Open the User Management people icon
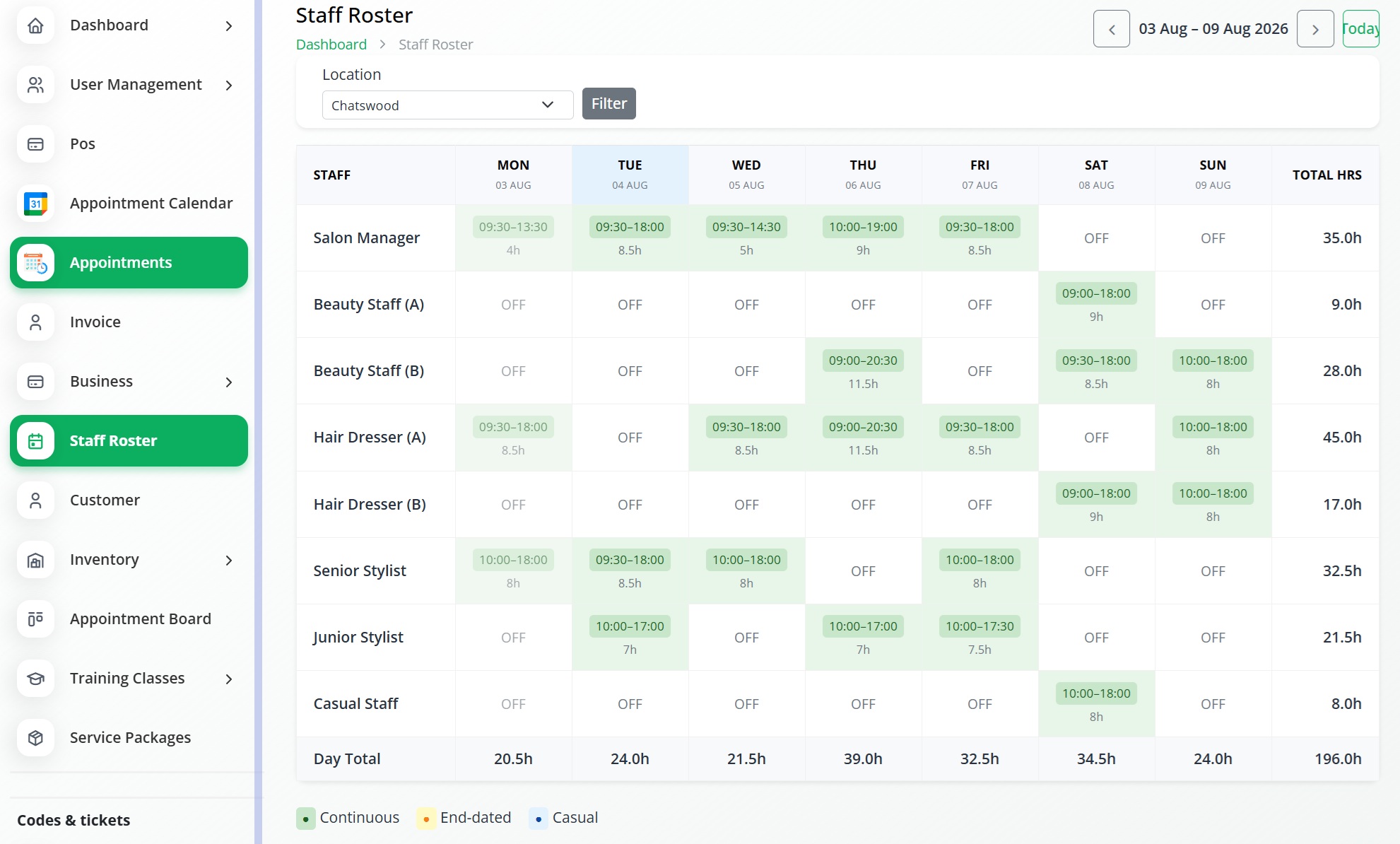The width and height of the screenshot is (1400, 844). click(x=35, y=85)
